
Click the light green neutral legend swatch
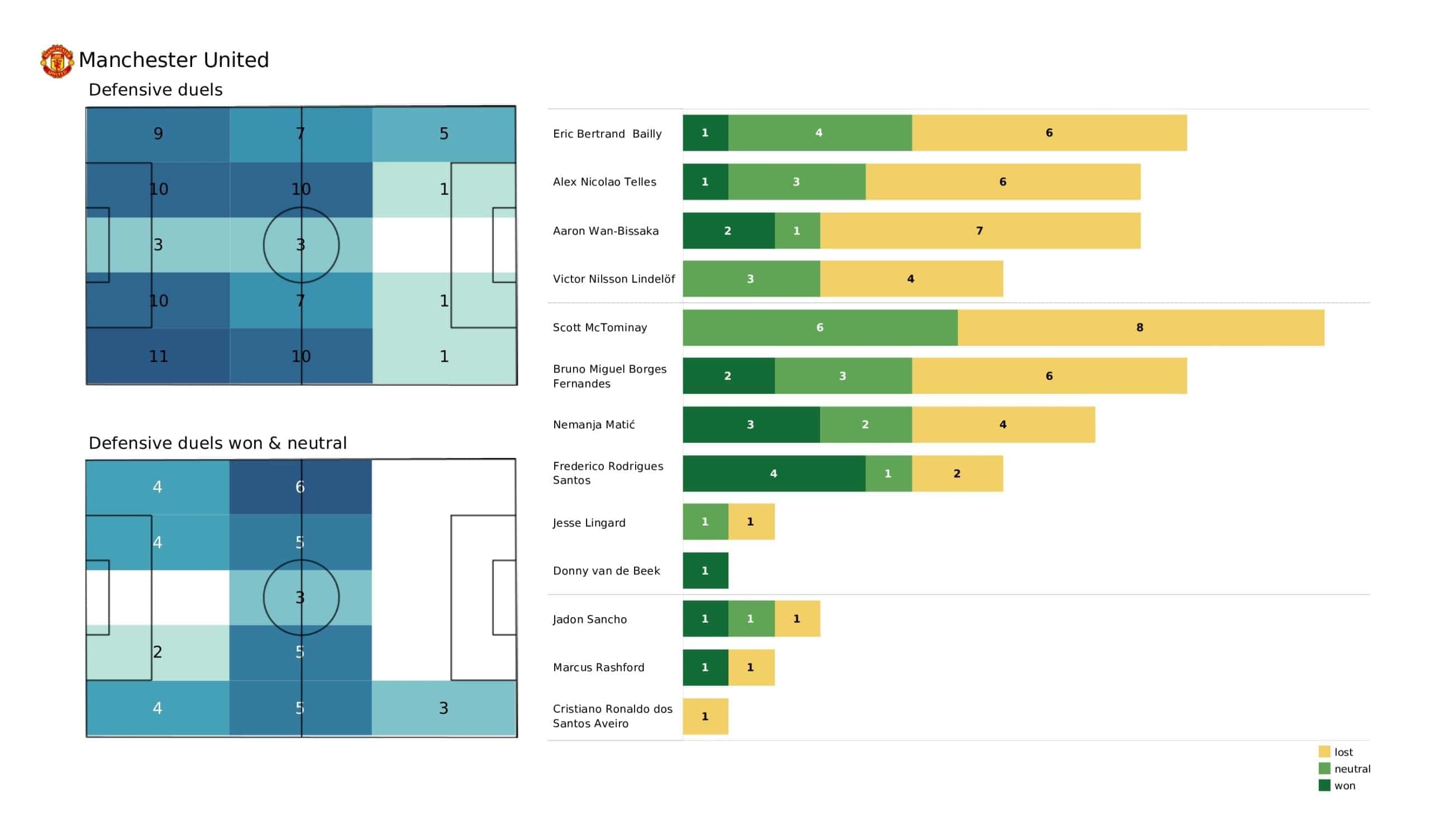[x=1324, y=769]
